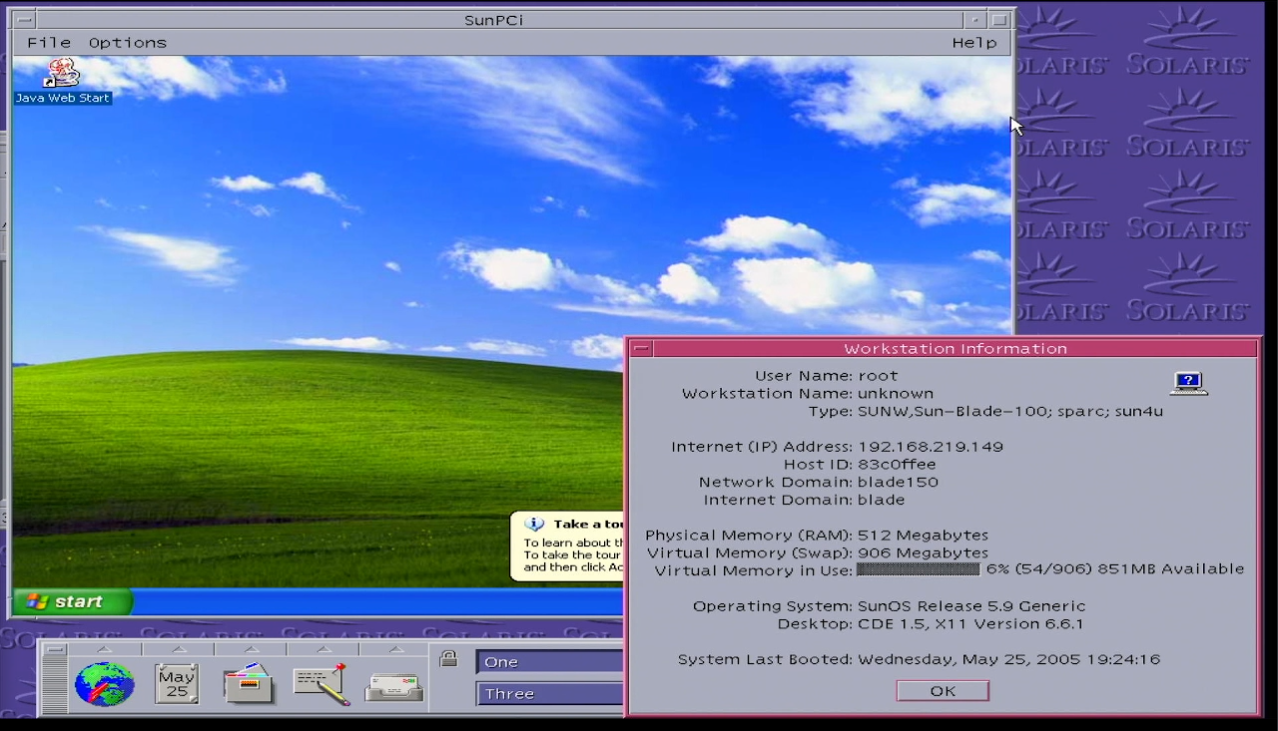The image size is (1278, 731).
Task: Open the Mailer inbox tray icon
Action: 394,688
